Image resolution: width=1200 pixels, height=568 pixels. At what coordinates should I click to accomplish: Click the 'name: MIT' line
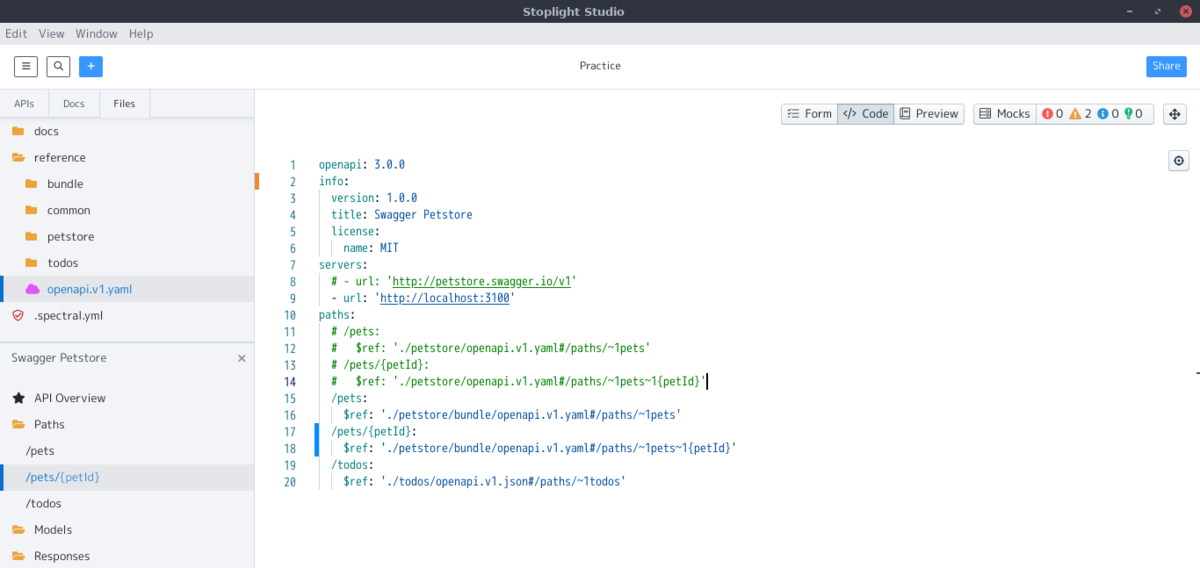pos(371,248)
